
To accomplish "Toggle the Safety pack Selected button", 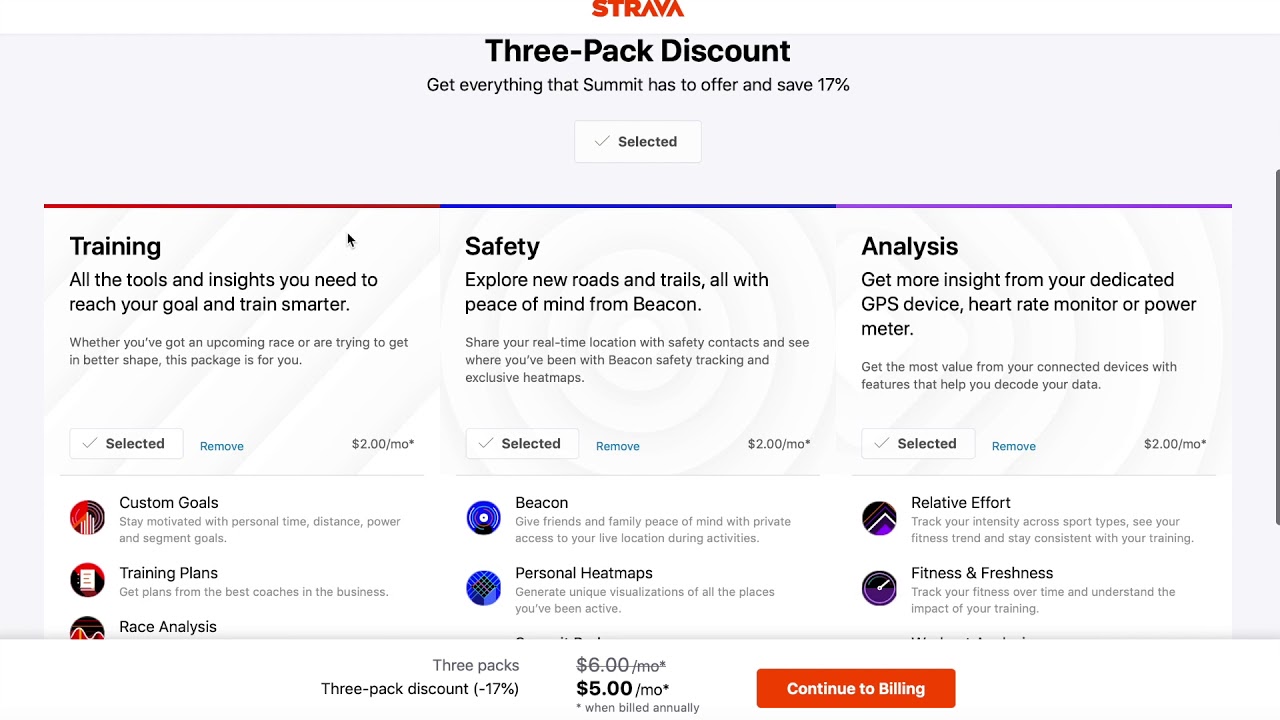I will 522,444.
